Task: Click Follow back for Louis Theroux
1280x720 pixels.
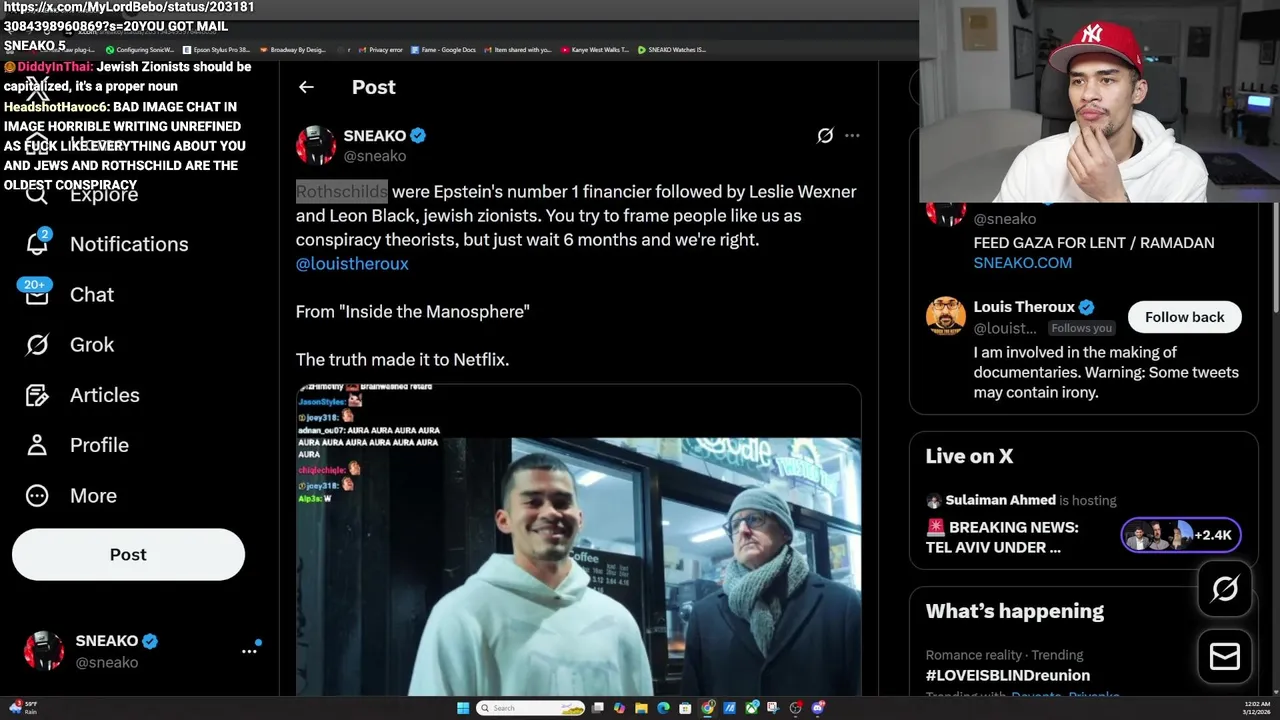Action: click(x=1184, y=317)
